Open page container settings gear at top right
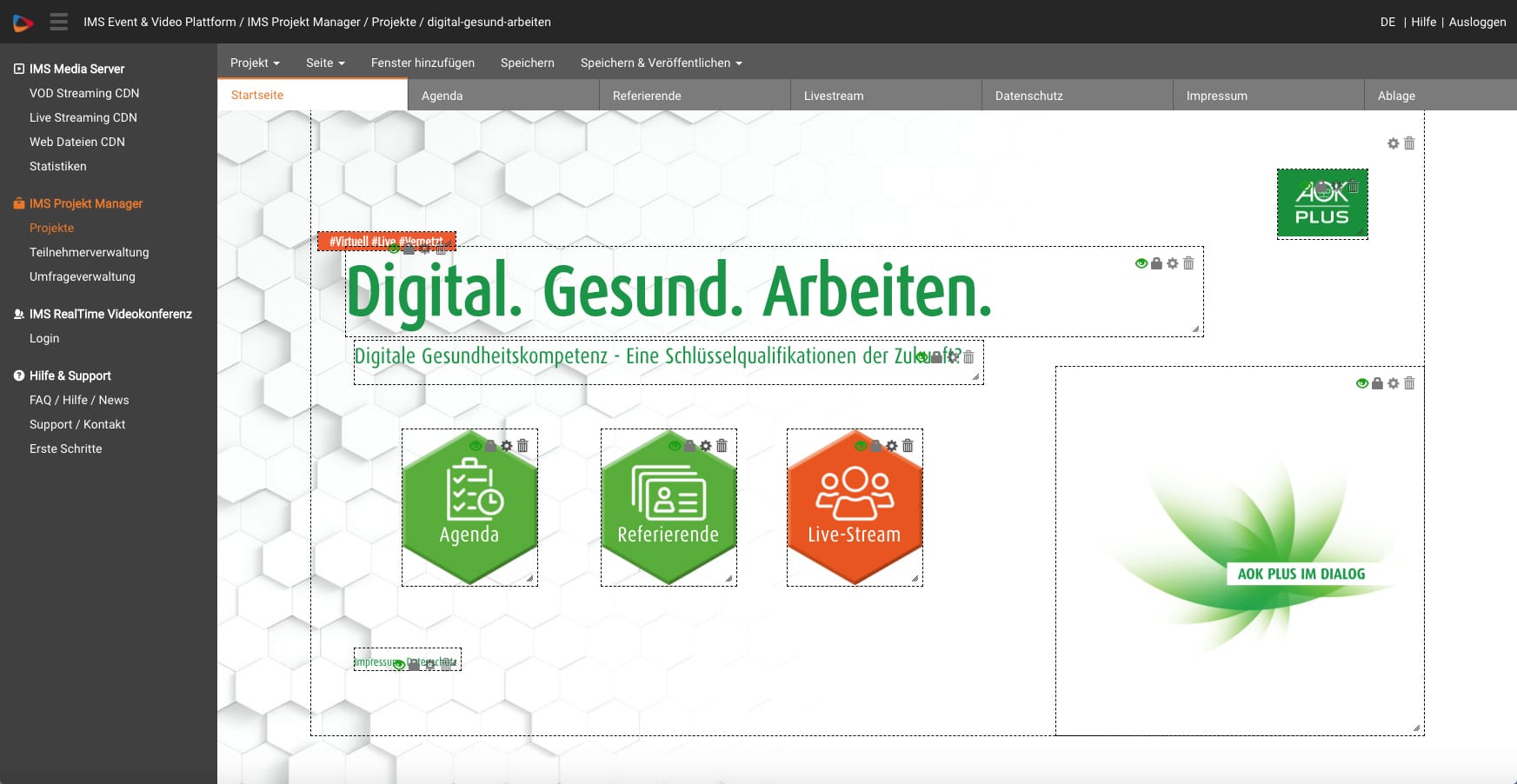Viewport: 1517px width, 784px height. click(x=1393, y=143)
